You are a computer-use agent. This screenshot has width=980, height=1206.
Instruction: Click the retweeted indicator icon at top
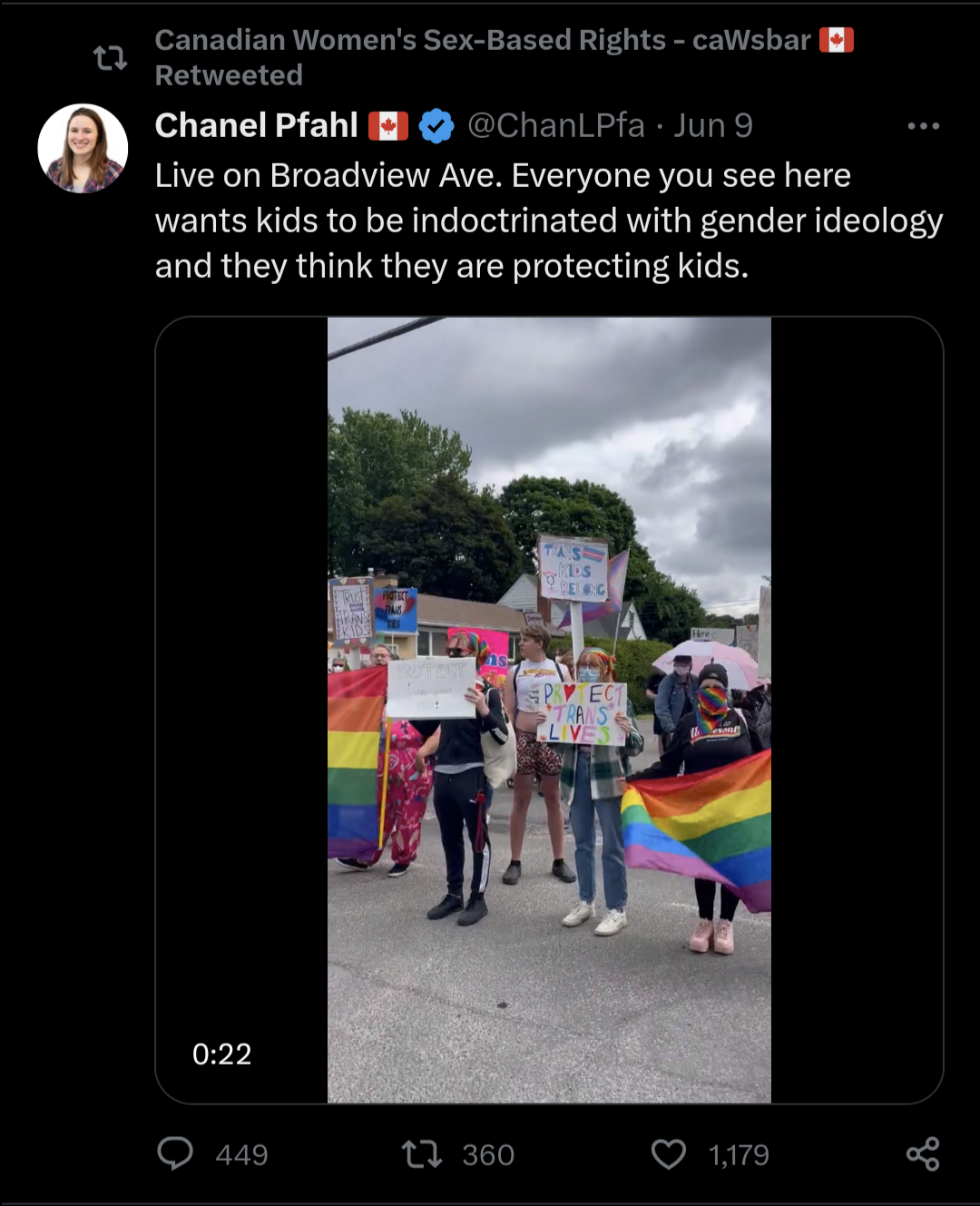111,59
